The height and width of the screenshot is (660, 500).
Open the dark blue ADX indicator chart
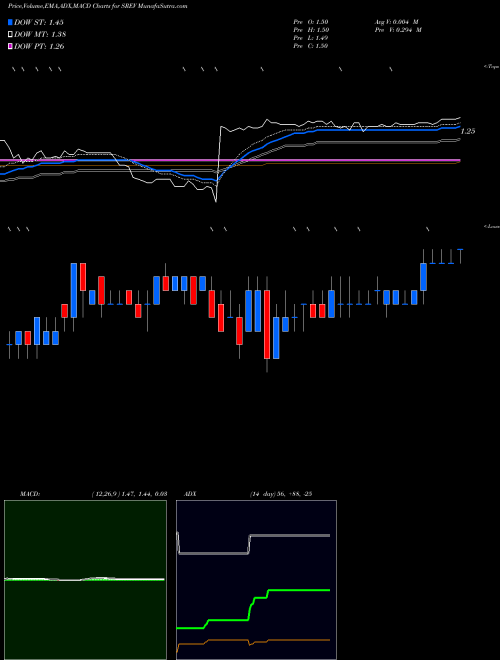tap(256, 580)
